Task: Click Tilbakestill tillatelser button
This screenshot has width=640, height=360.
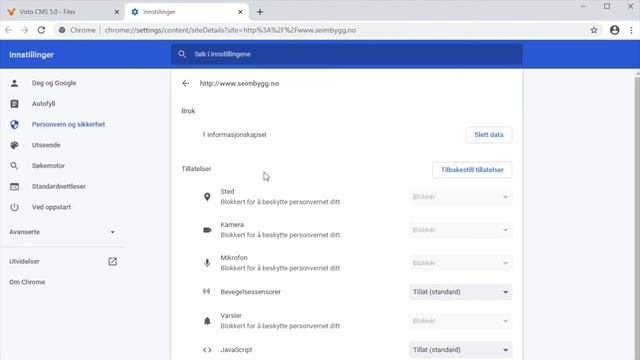Action: tap(472, 170)
